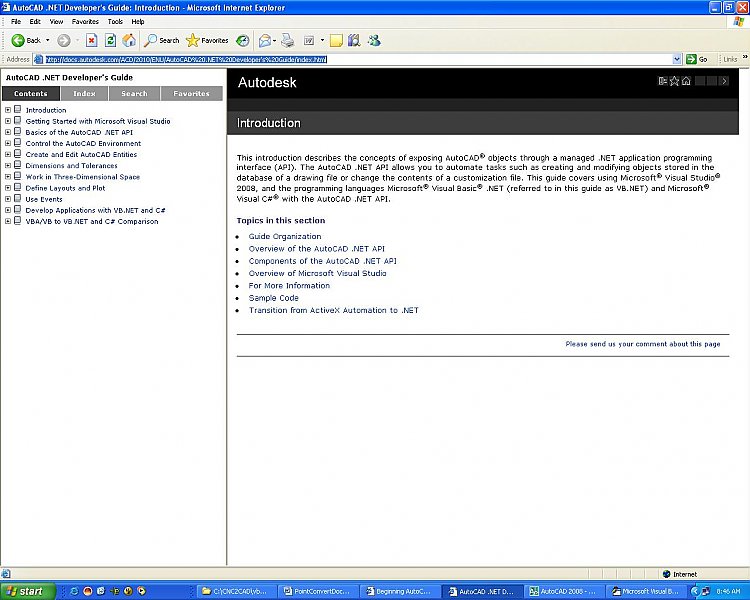Switch to PointConvertDoc taskbar window
This screenshot has height=600, width=750.
point(317,591)
